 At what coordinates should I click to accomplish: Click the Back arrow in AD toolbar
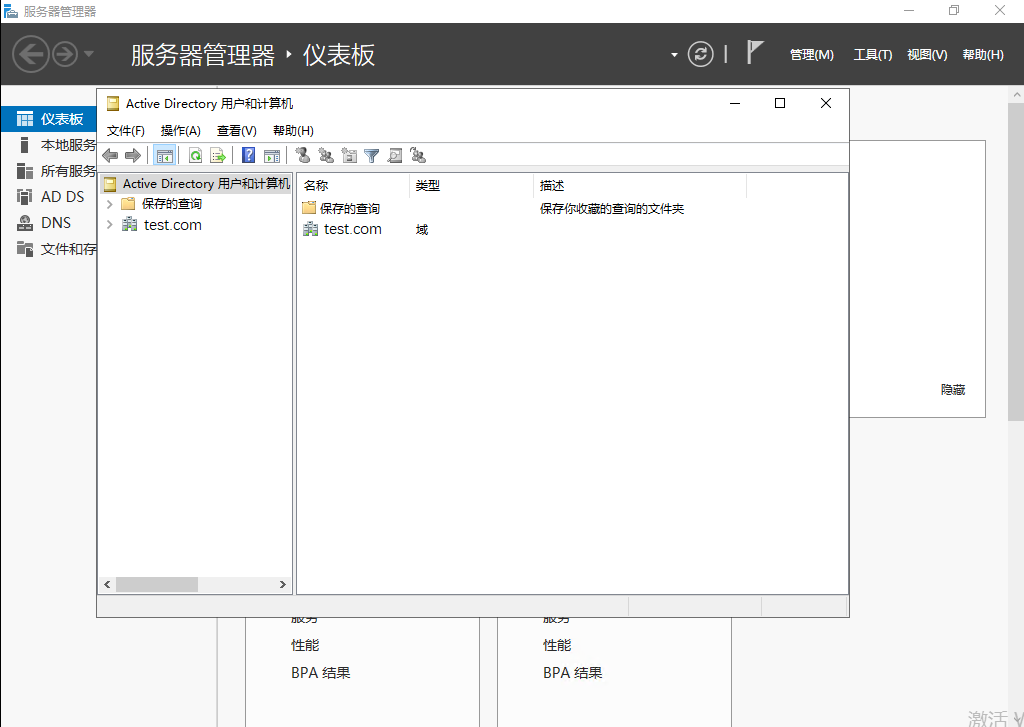pyautogui.click(x=110, y=155)
